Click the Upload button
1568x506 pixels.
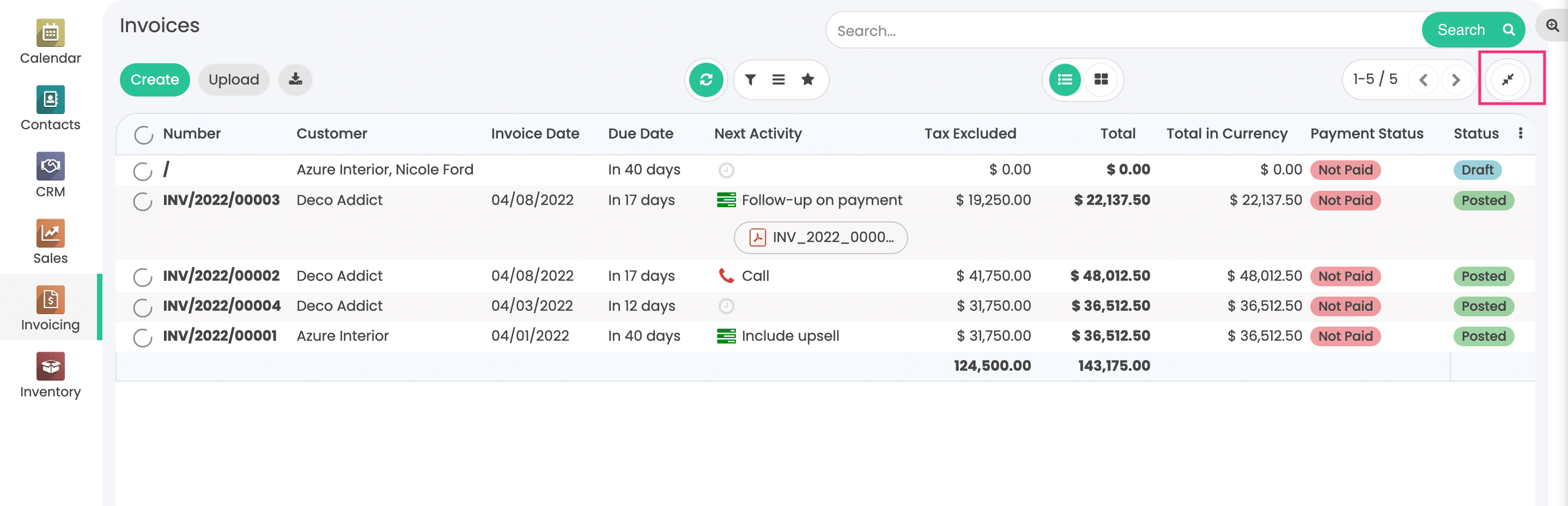234,80
